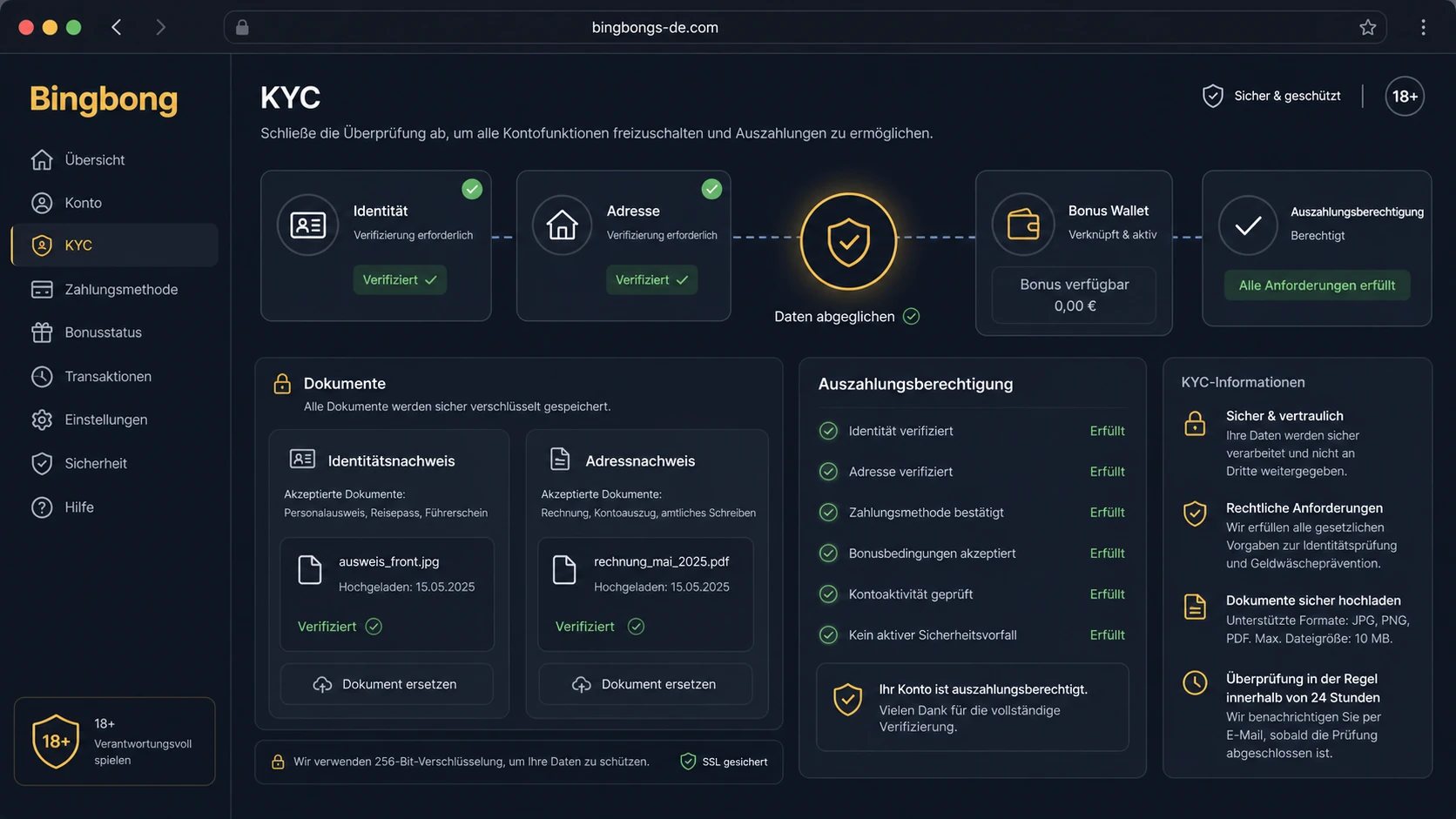Image resolution: width=1456 pixels, height=819 pixels.
Task: Click the Bingbong logo
Action: 104,99
